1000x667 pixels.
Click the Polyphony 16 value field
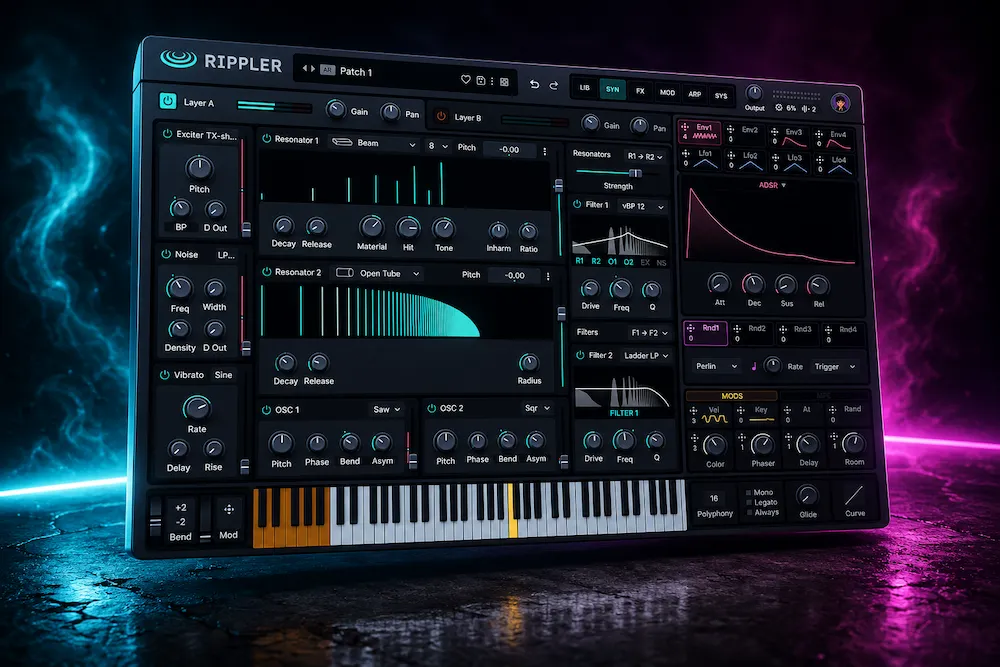pos(714,499)
